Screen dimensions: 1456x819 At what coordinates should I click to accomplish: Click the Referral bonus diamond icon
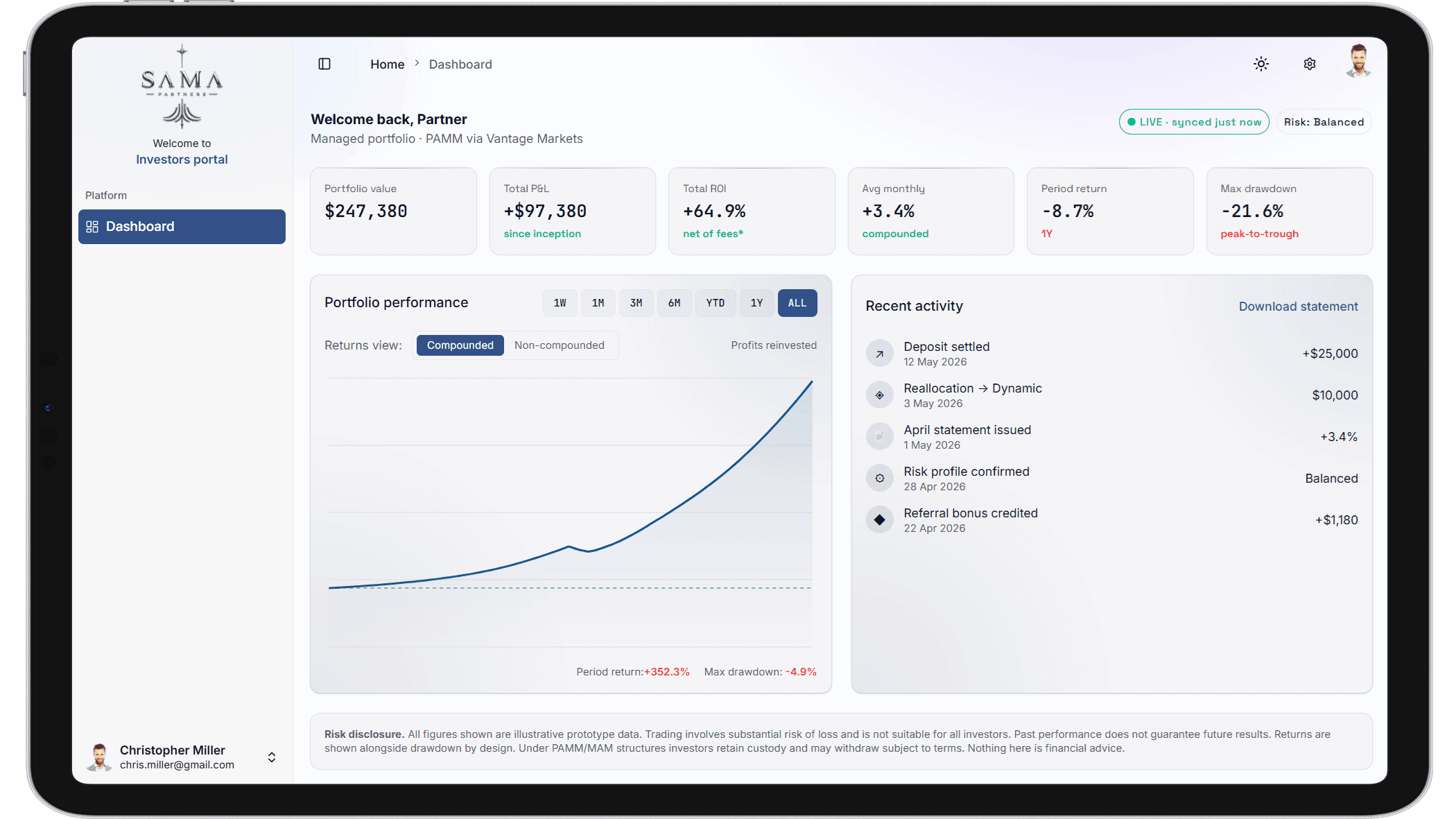click(879, 520)
